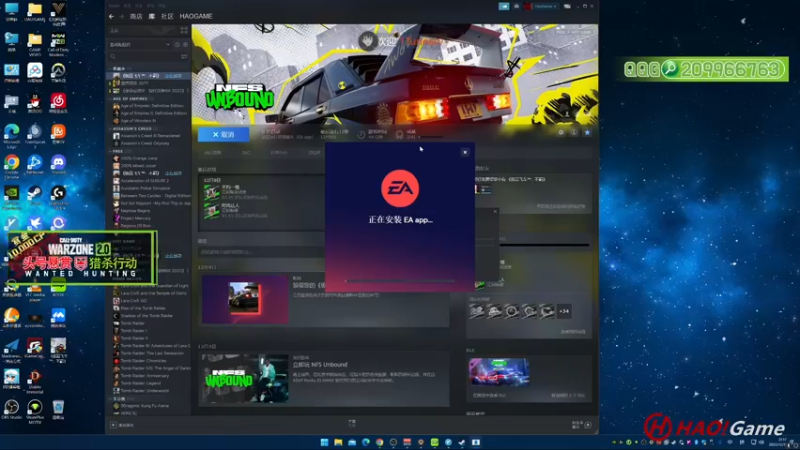Open the OBS Studio desktop icon
The height and width of the screenshot is (450, 800).
tap(11, 409)
